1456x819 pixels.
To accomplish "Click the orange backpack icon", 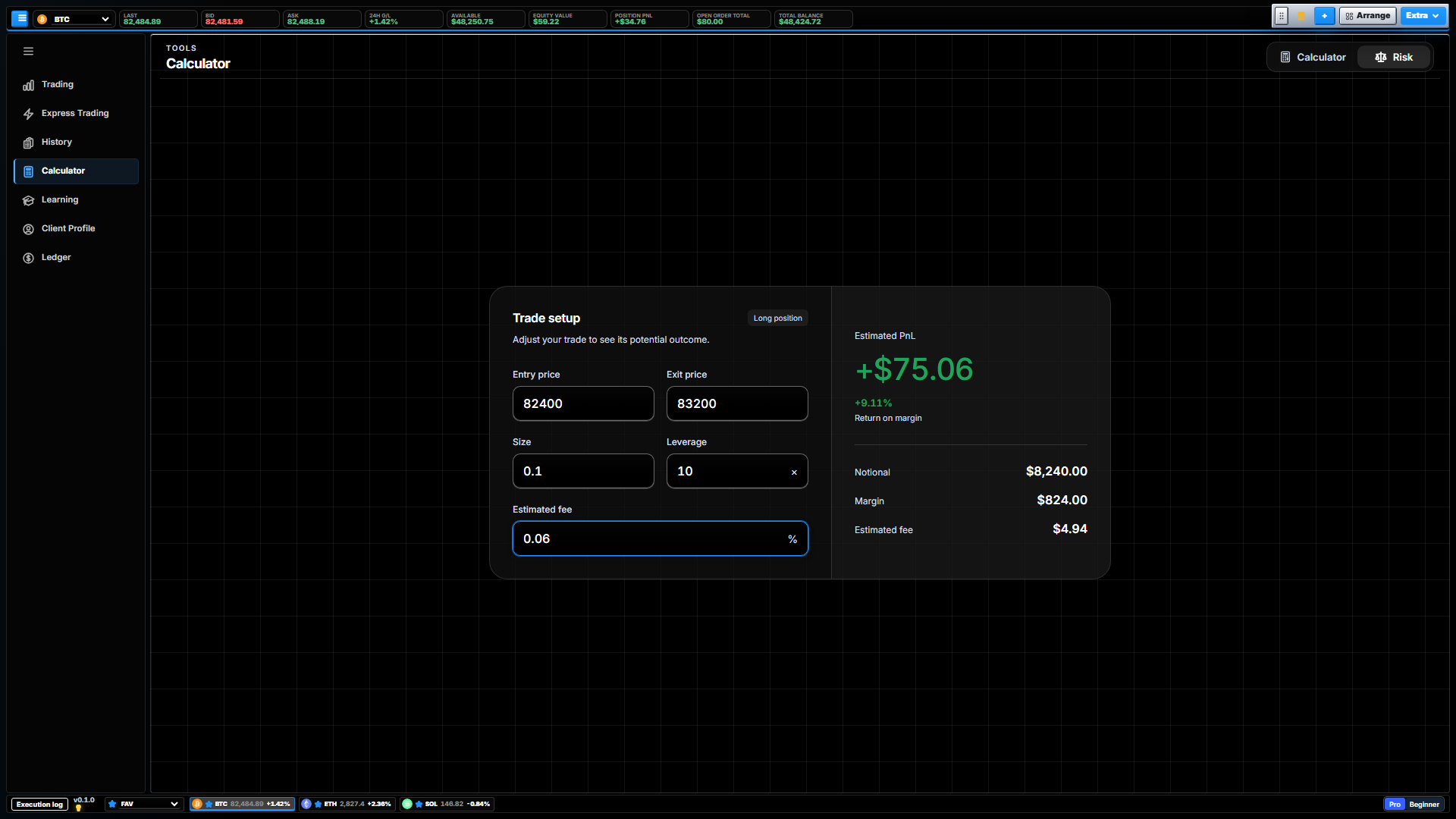I will click(1301, 16).
